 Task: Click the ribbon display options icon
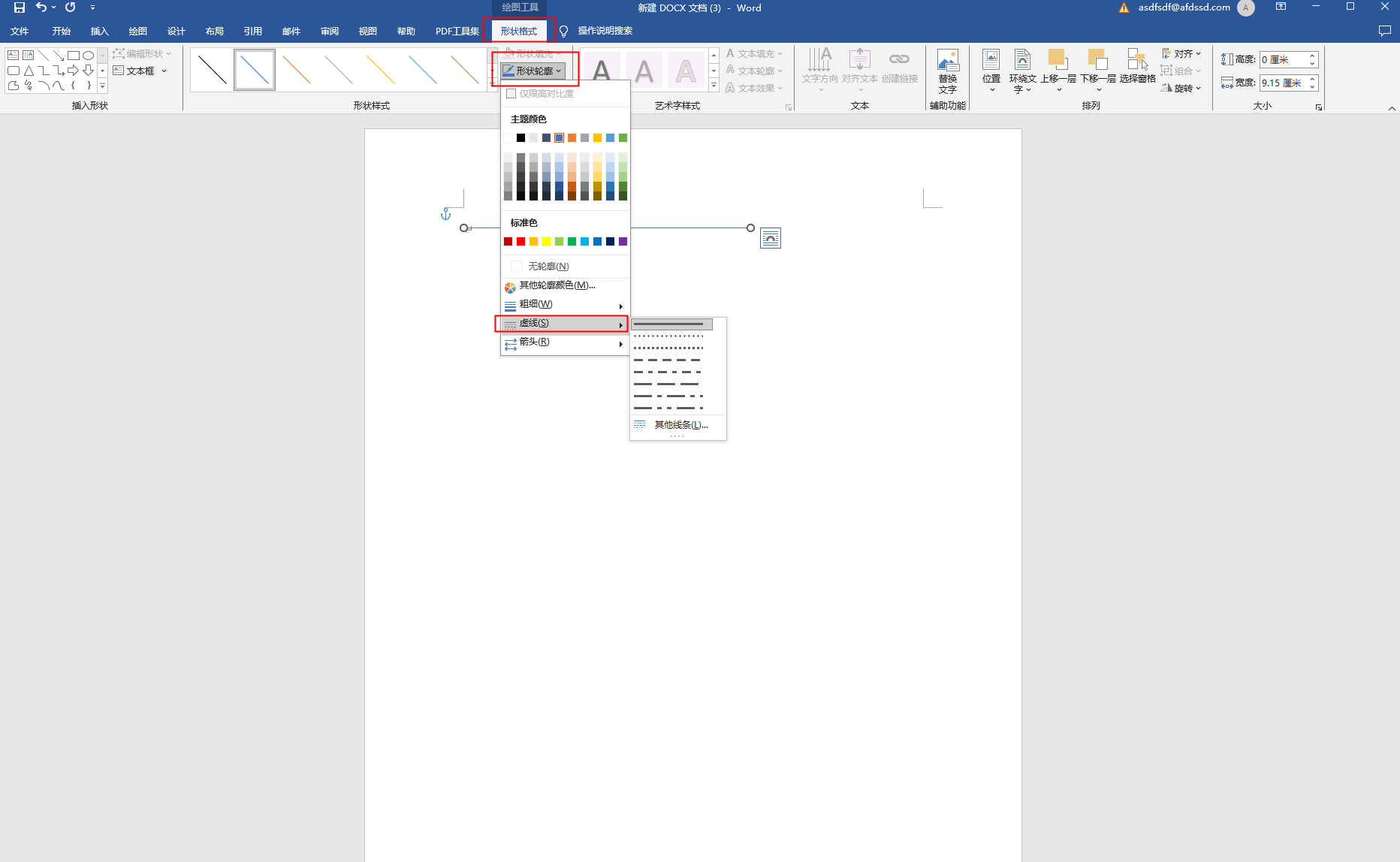(1281, 7)
